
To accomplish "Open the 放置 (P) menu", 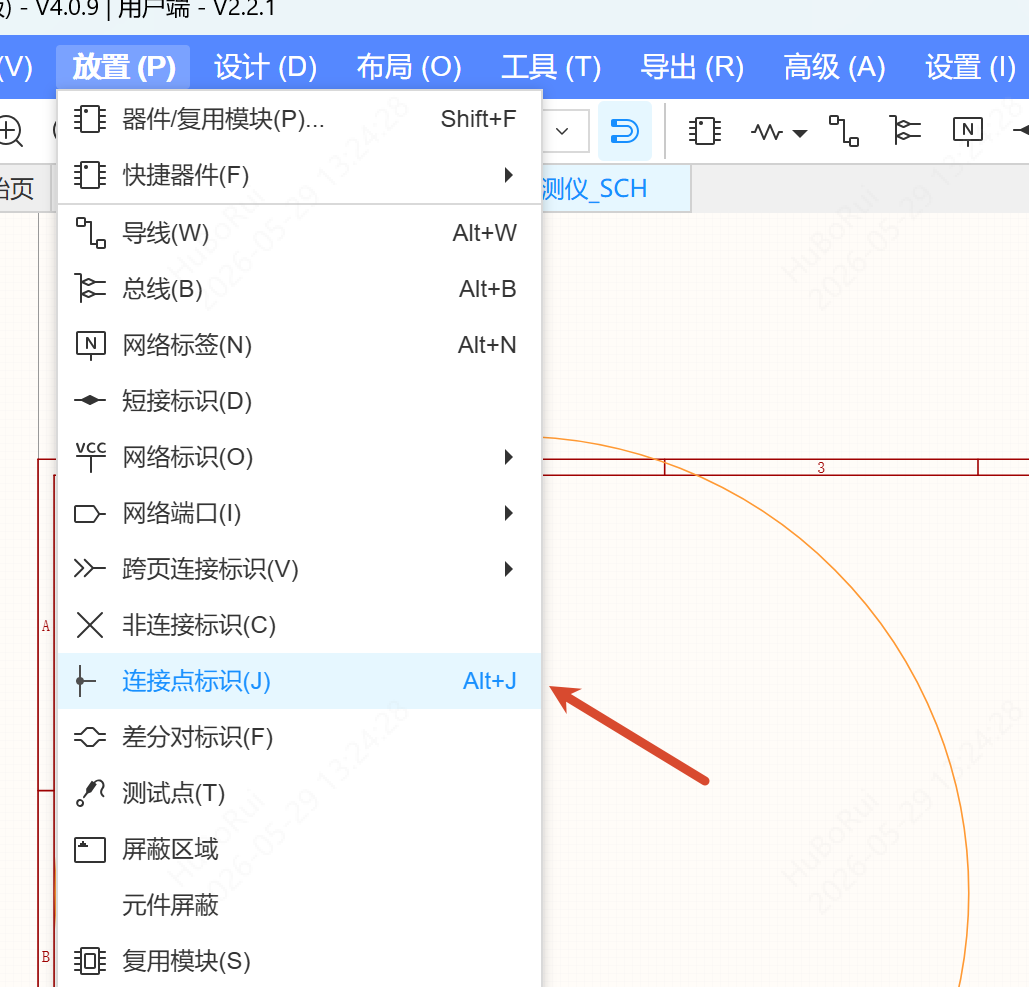I will pyautogui.click(x=123, y=67).
